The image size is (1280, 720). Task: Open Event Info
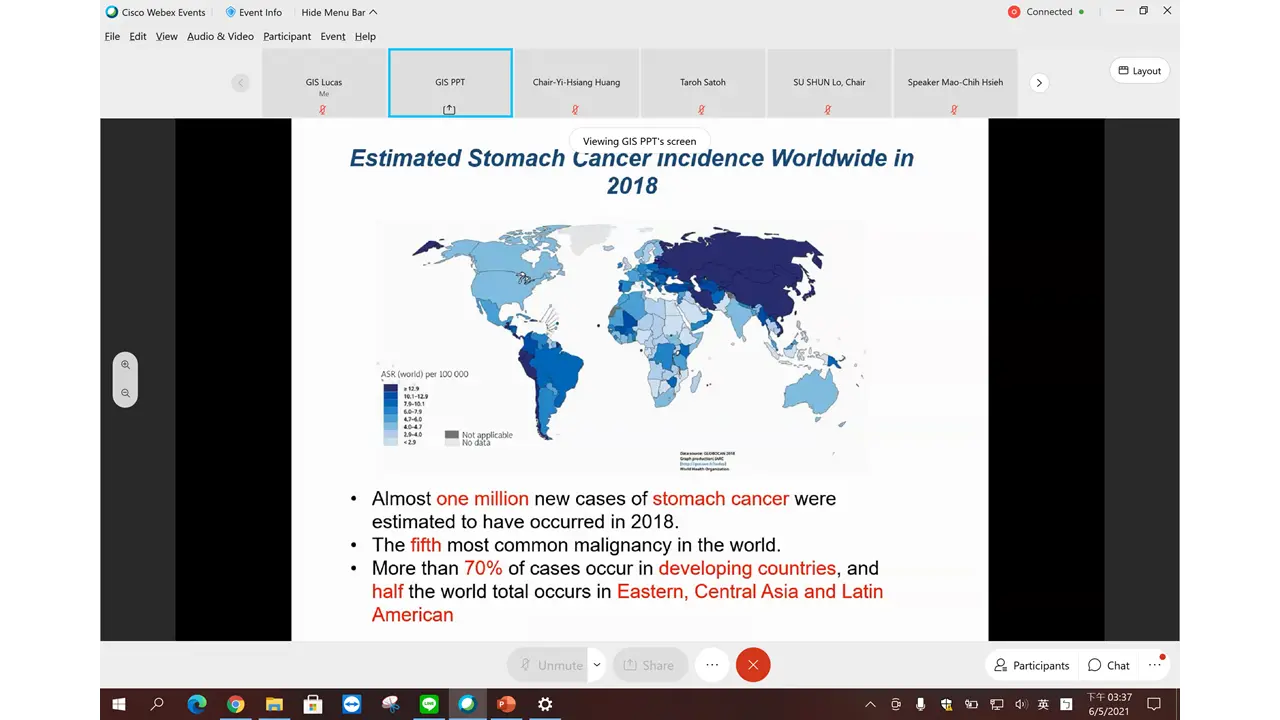(254, 12)
